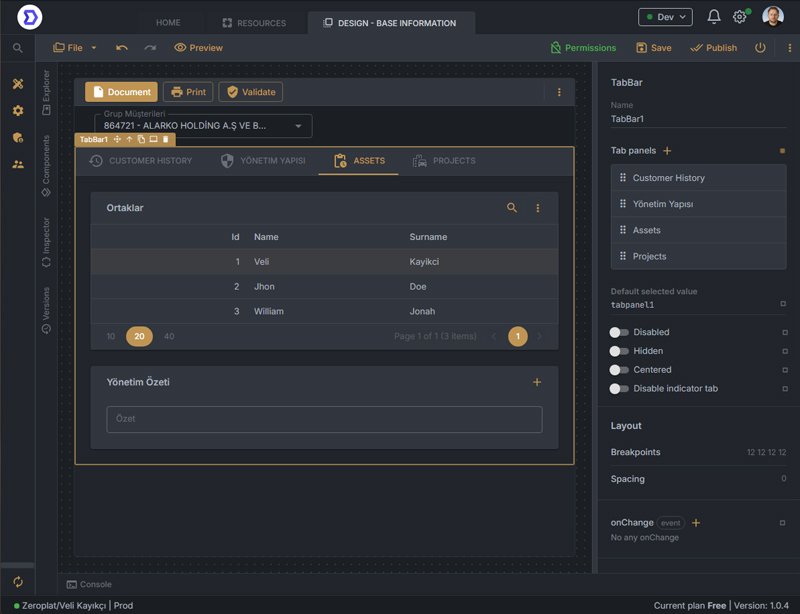
Task: Click search icon in Ortaklar panel
Action: tap(512, 208)
